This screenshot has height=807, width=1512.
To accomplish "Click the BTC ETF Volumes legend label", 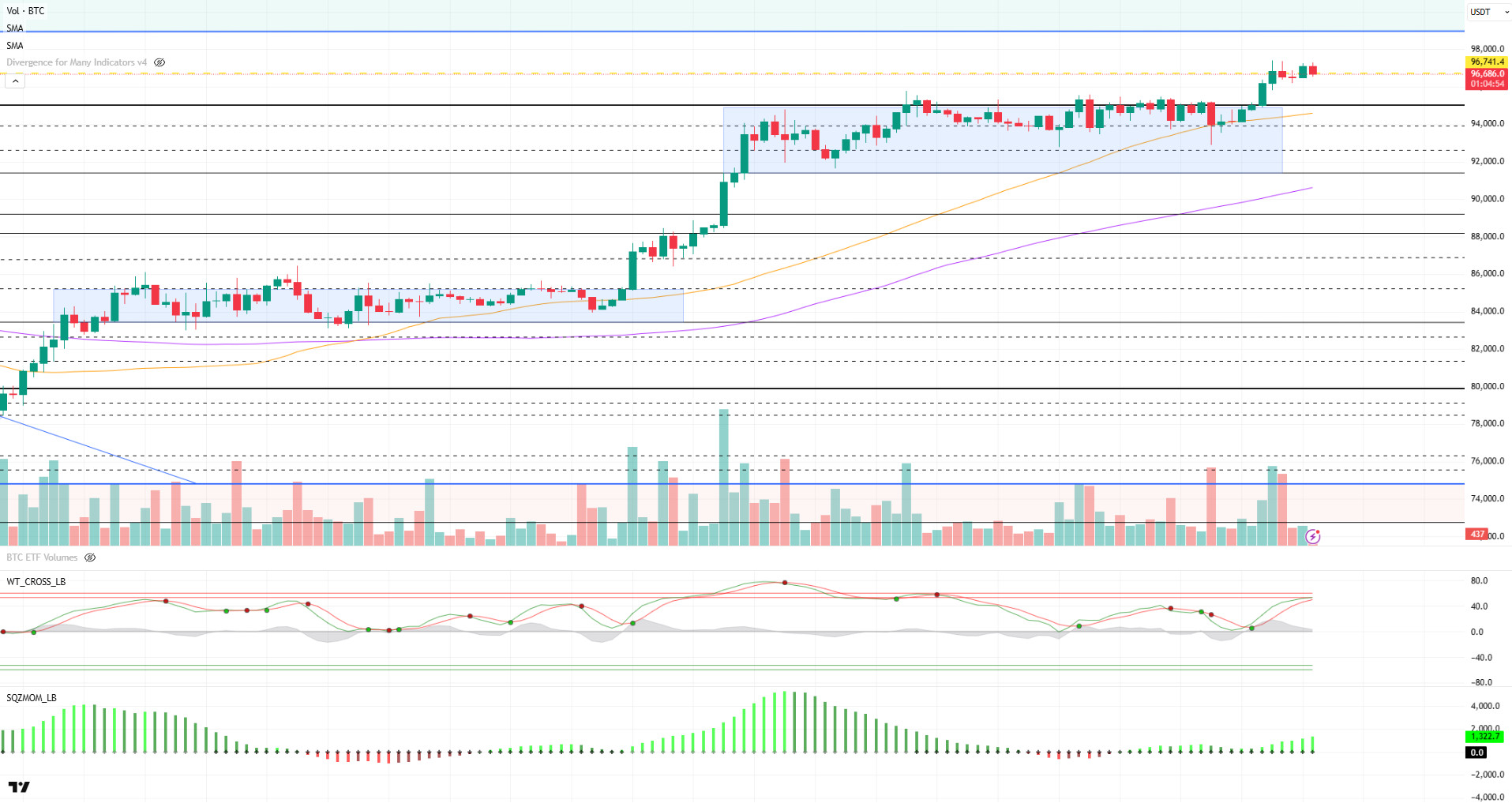I will pos(43,557).
